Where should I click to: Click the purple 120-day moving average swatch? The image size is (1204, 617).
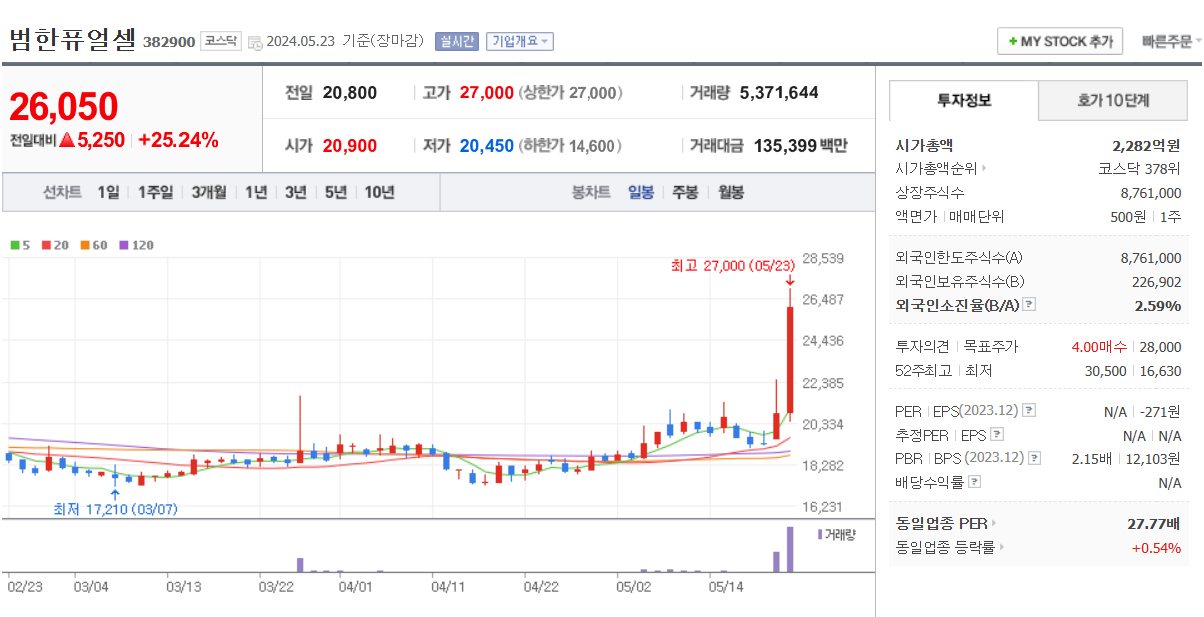124,245
